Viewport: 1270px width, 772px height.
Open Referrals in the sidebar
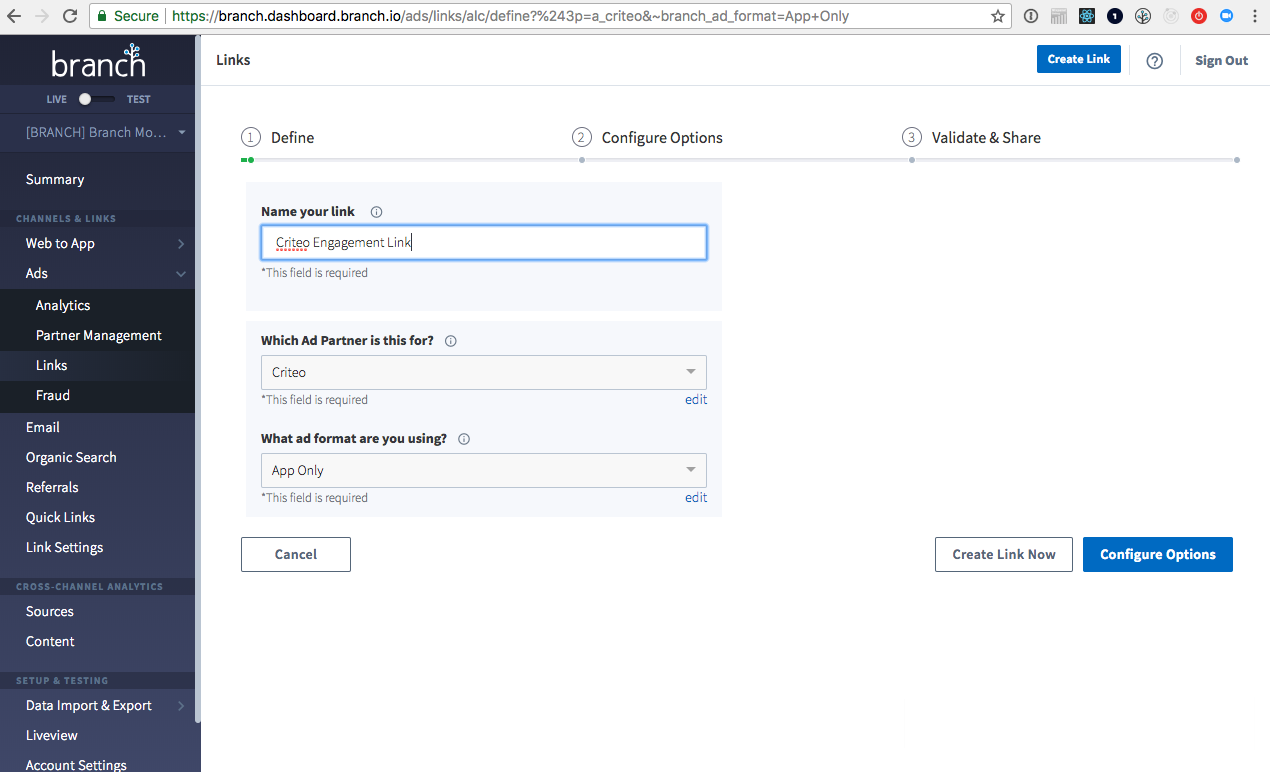click(52, 487)
